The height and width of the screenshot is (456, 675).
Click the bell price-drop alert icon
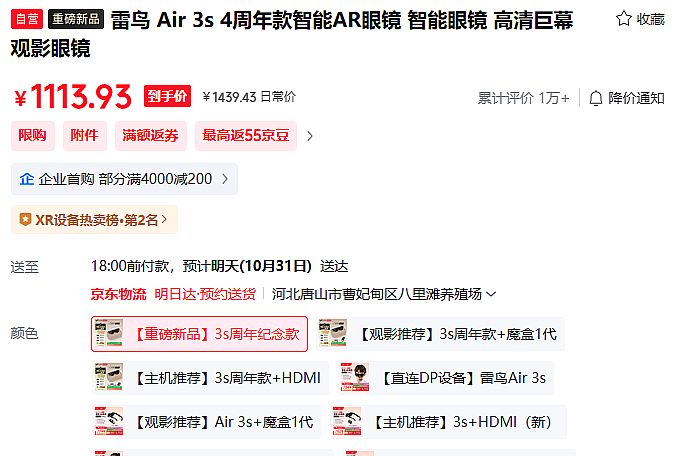[596, 98]
